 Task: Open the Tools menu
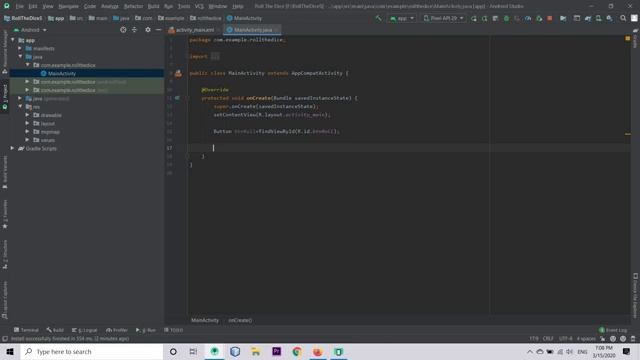184,6
